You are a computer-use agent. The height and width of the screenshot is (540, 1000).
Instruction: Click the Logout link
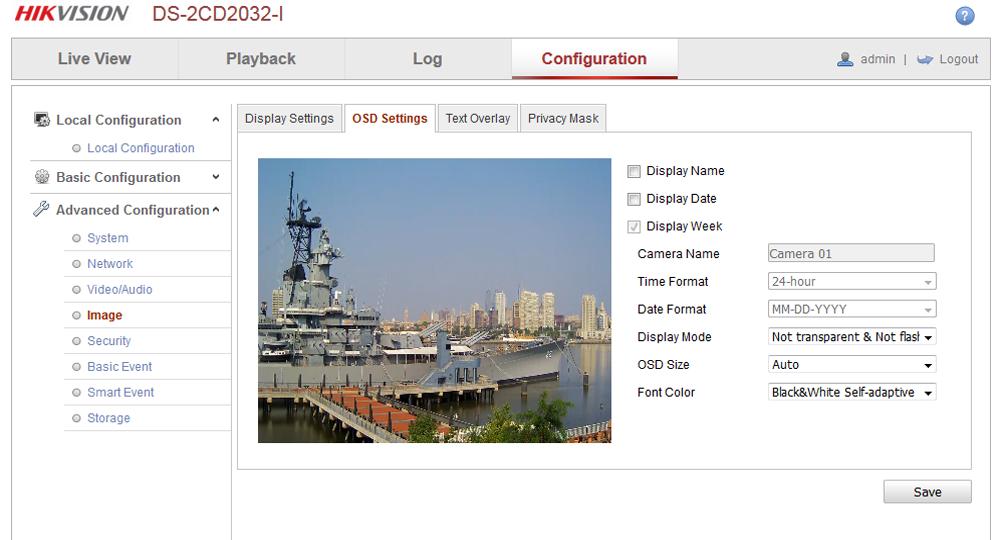point(958,59)
